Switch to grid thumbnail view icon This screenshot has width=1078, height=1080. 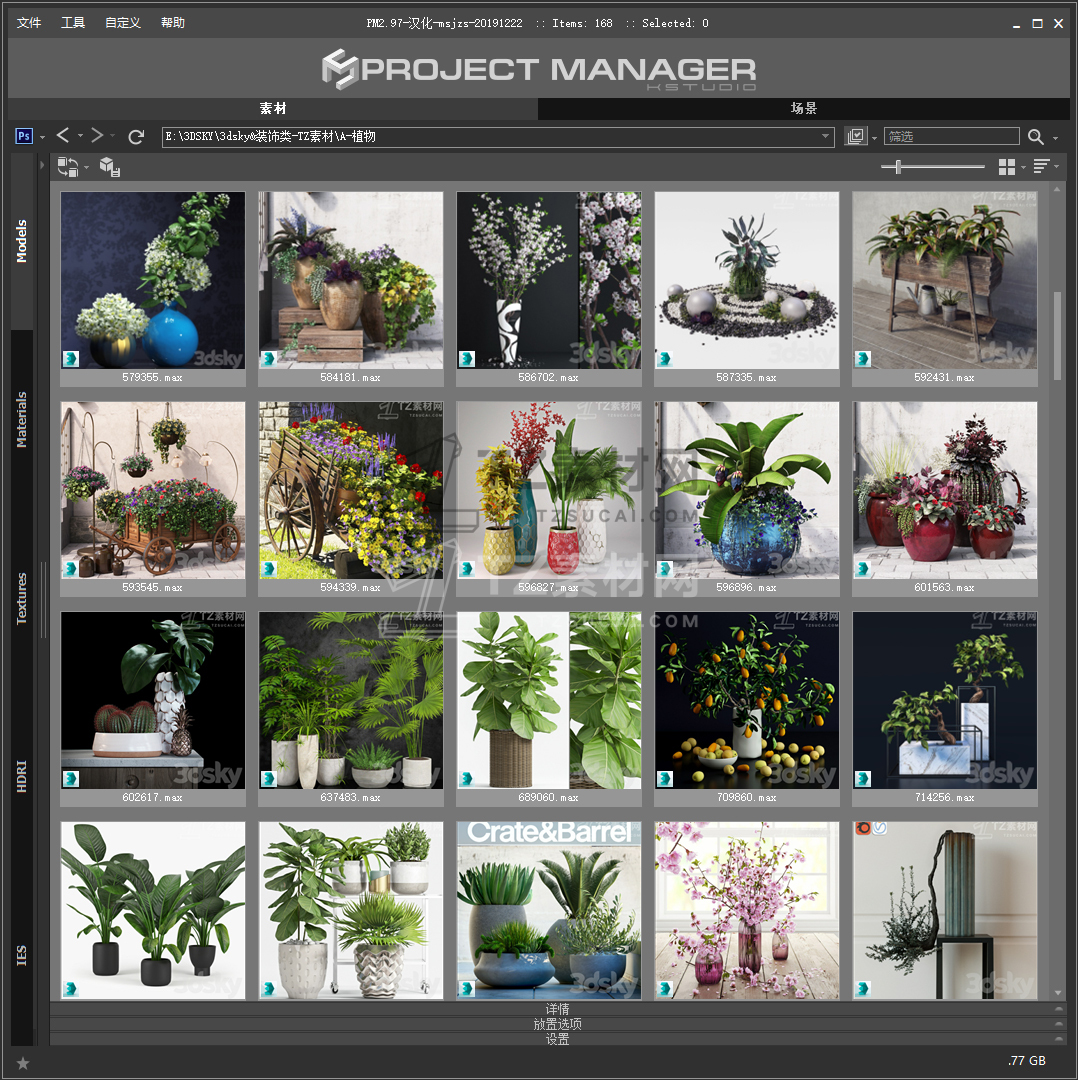[1006, 167]
